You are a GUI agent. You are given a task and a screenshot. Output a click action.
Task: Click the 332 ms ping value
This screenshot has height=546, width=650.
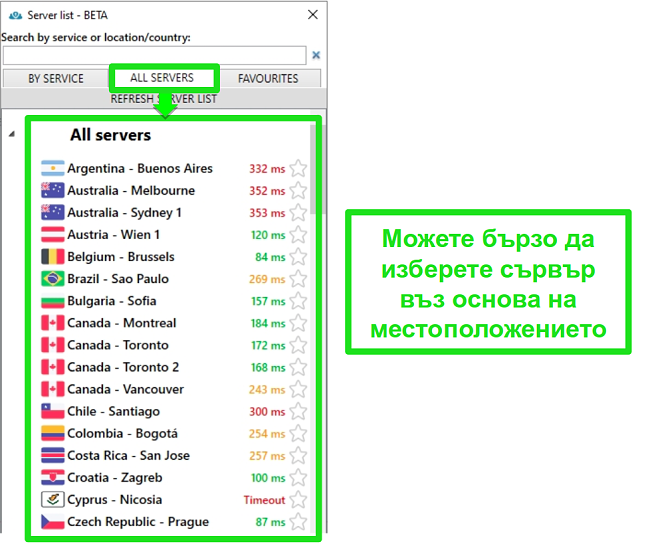(267, 169)
